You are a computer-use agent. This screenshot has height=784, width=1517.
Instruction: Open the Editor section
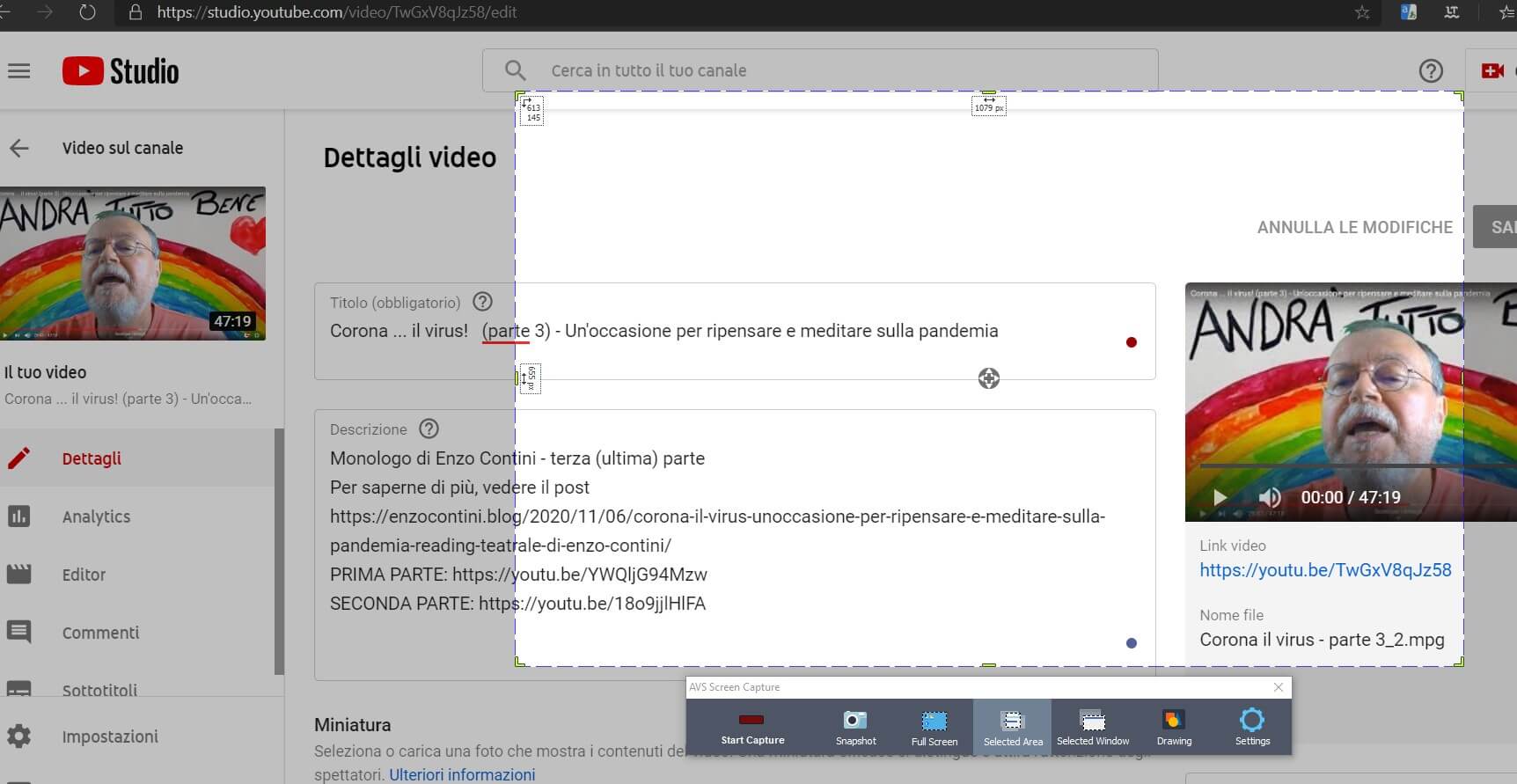[84, 575]
